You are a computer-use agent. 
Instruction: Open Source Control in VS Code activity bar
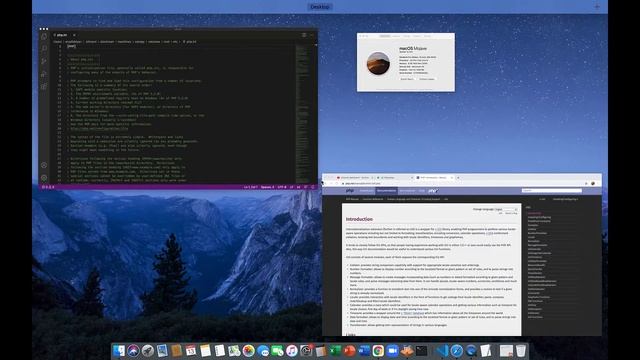click(x=44, y=61)
